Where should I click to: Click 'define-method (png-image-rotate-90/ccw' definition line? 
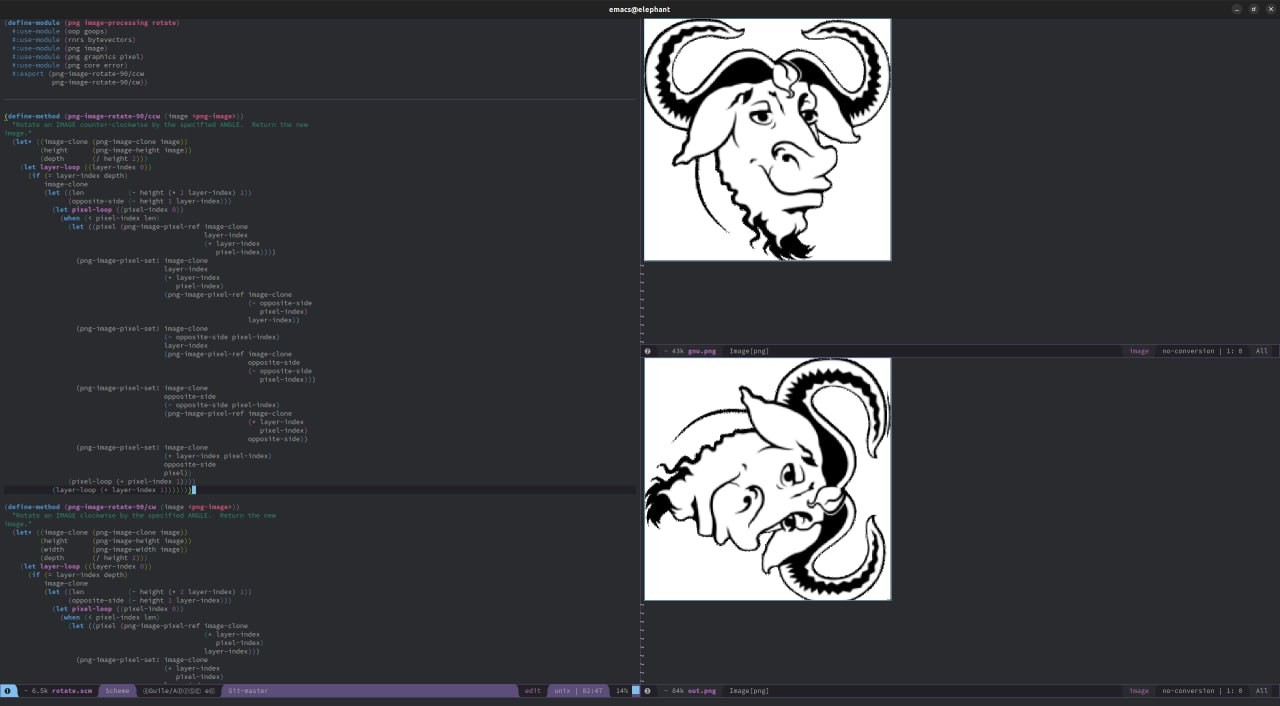(124, 116)
